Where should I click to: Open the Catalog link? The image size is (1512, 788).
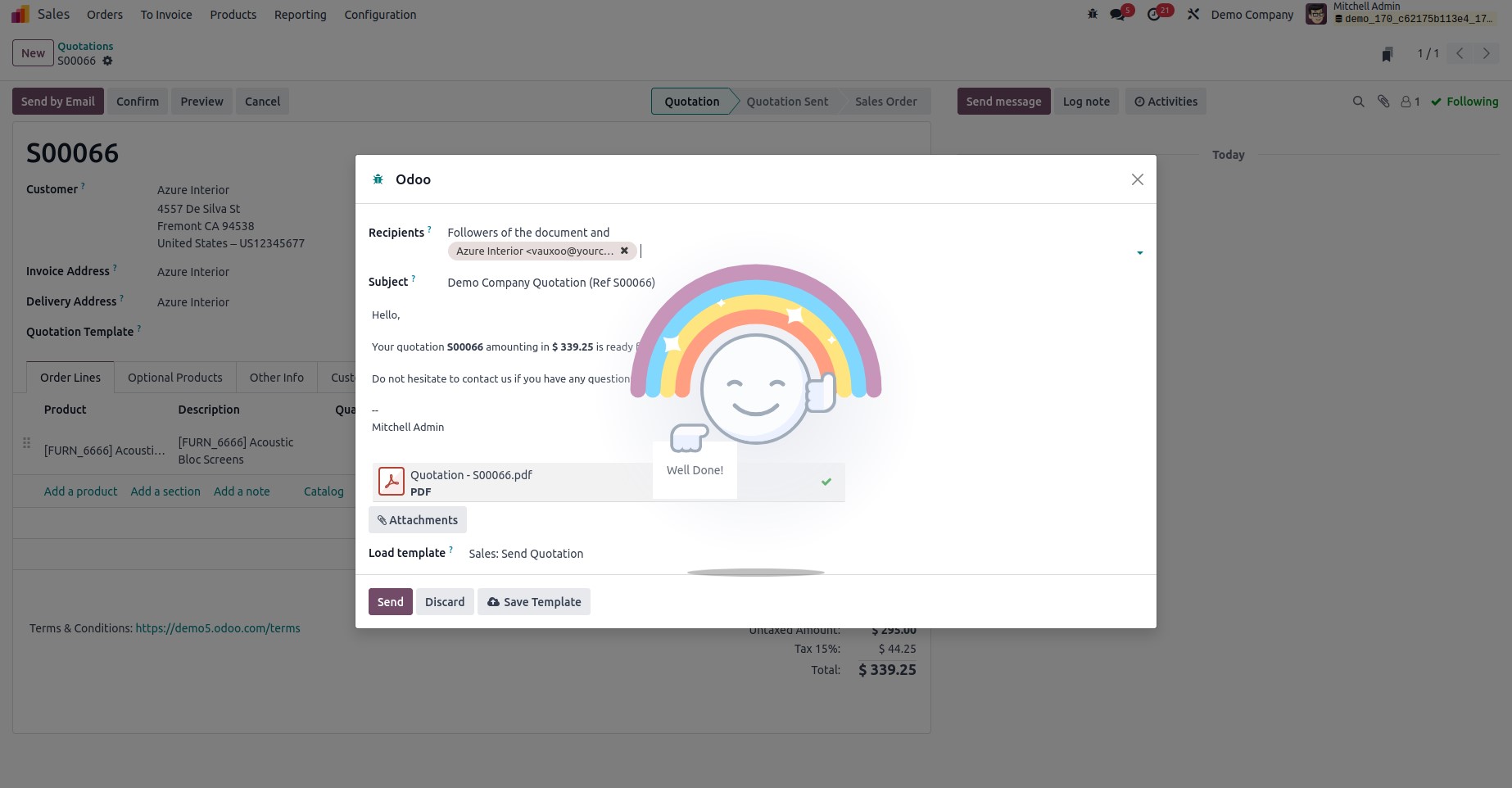[x=324, y=491]
